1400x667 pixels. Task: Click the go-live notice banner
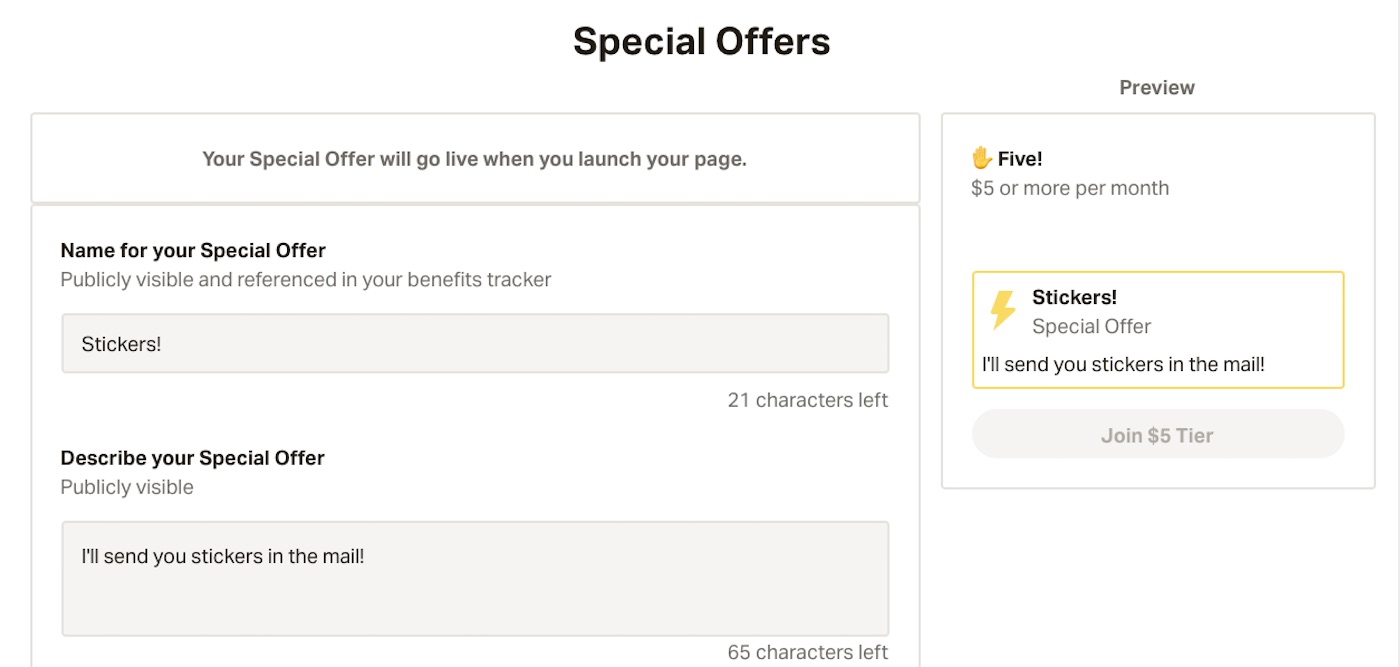475,159
